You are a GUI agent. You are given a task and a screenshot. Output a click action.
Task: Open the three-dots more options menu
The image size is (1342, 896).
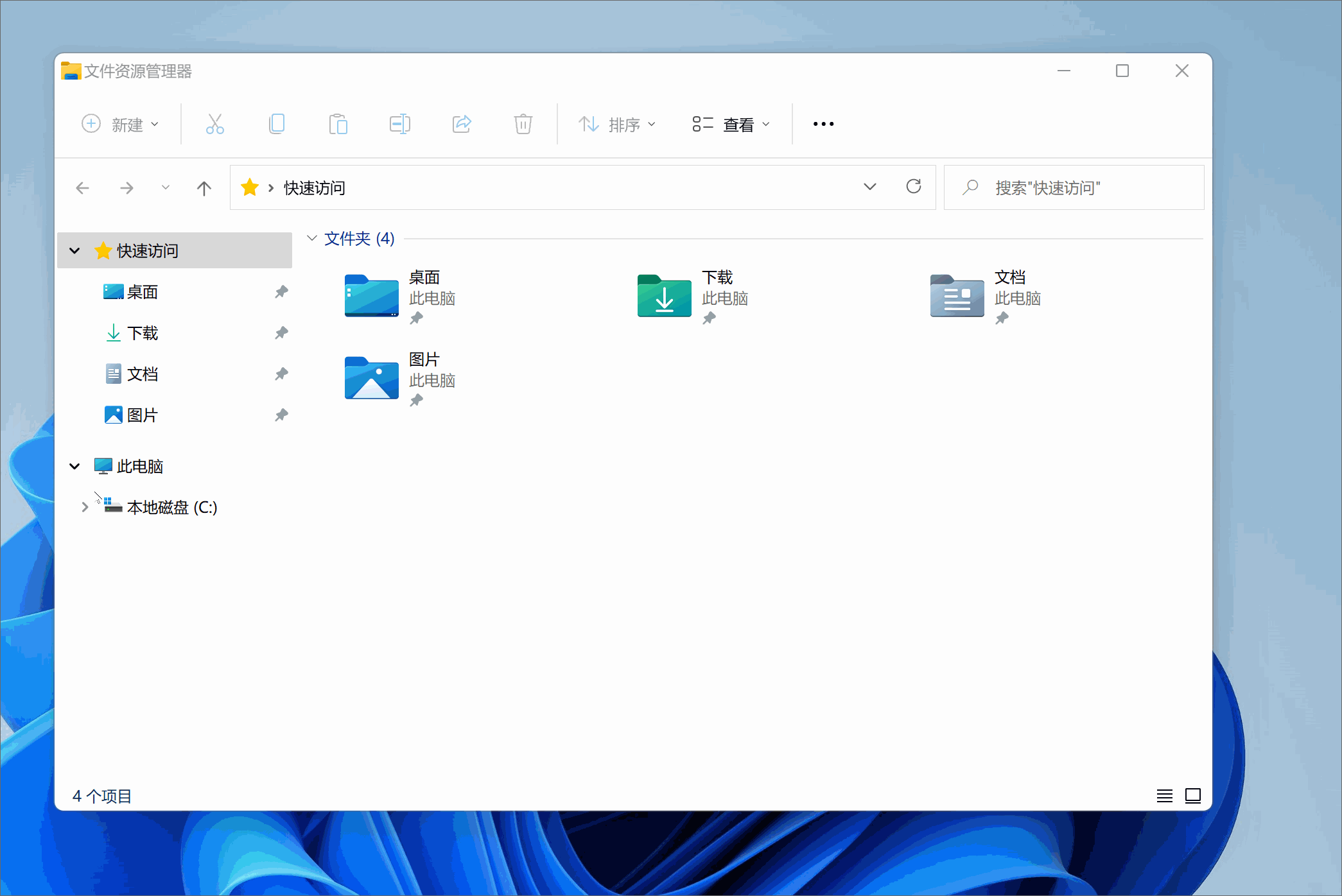pos(823,124)
